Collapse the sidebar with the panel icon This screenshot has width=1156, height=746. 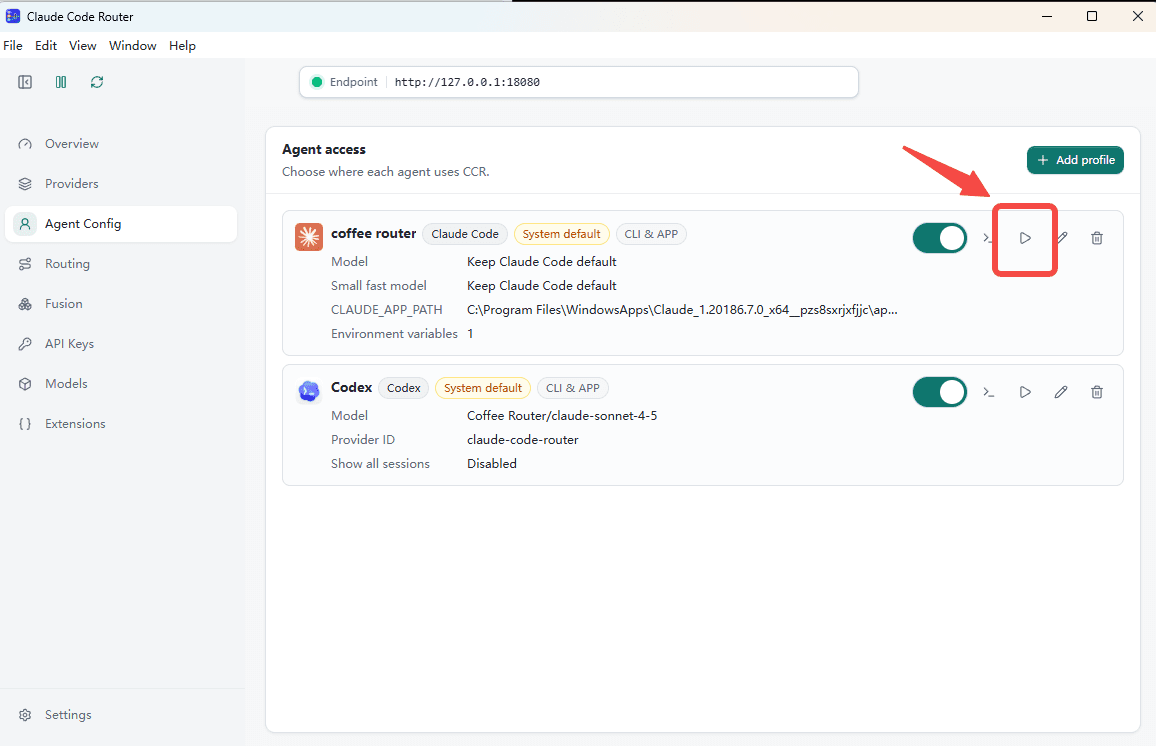click(x=25, y=82)
